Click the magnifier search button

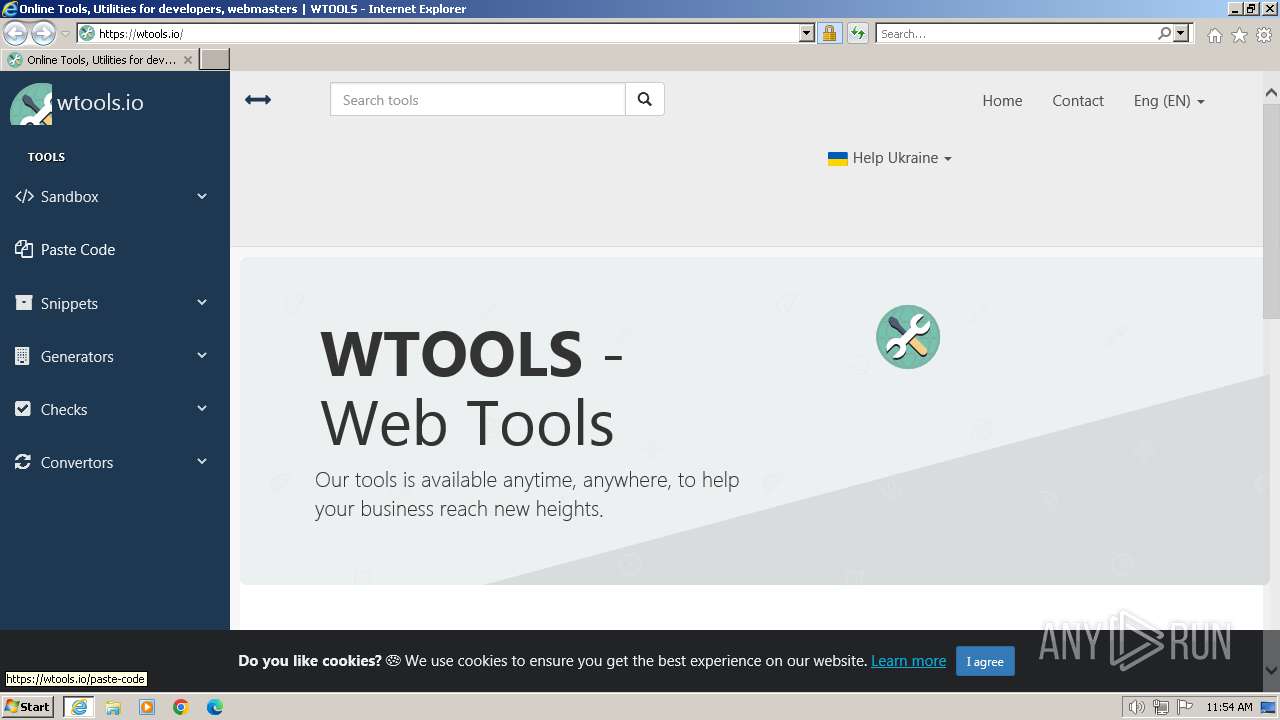(645, 100)
